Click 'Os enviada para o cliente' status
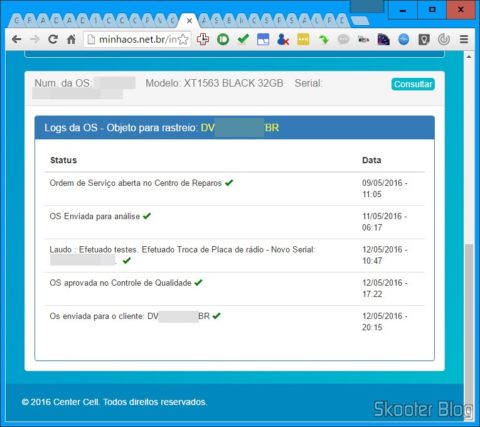 [130, 316]
